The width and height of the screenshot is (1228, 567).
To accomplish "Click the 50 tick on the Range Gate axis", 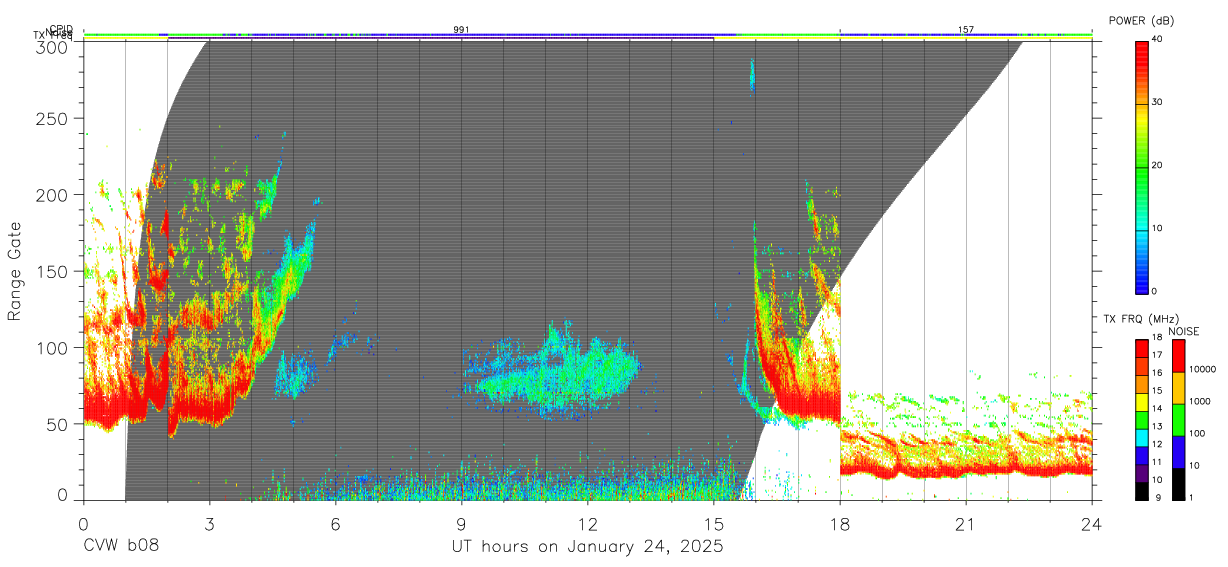I will pos(57,424).
